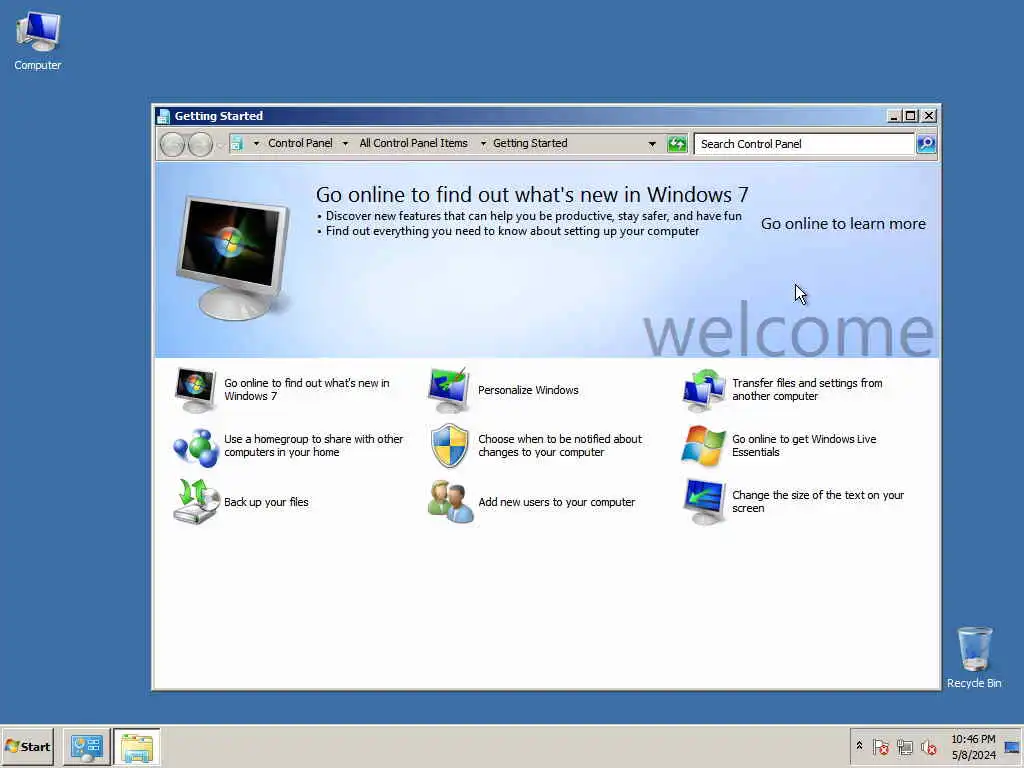This screenshot has width=1024, height=768.
Task: Expand dropdown arrow after All Control Panel Items
Action: [483, 144]
